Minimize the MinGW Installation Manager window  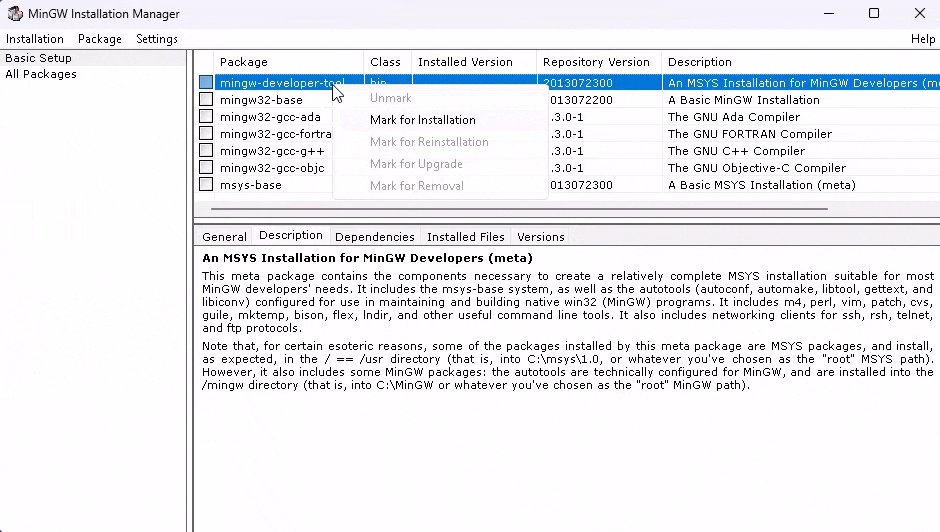point(829,13)
